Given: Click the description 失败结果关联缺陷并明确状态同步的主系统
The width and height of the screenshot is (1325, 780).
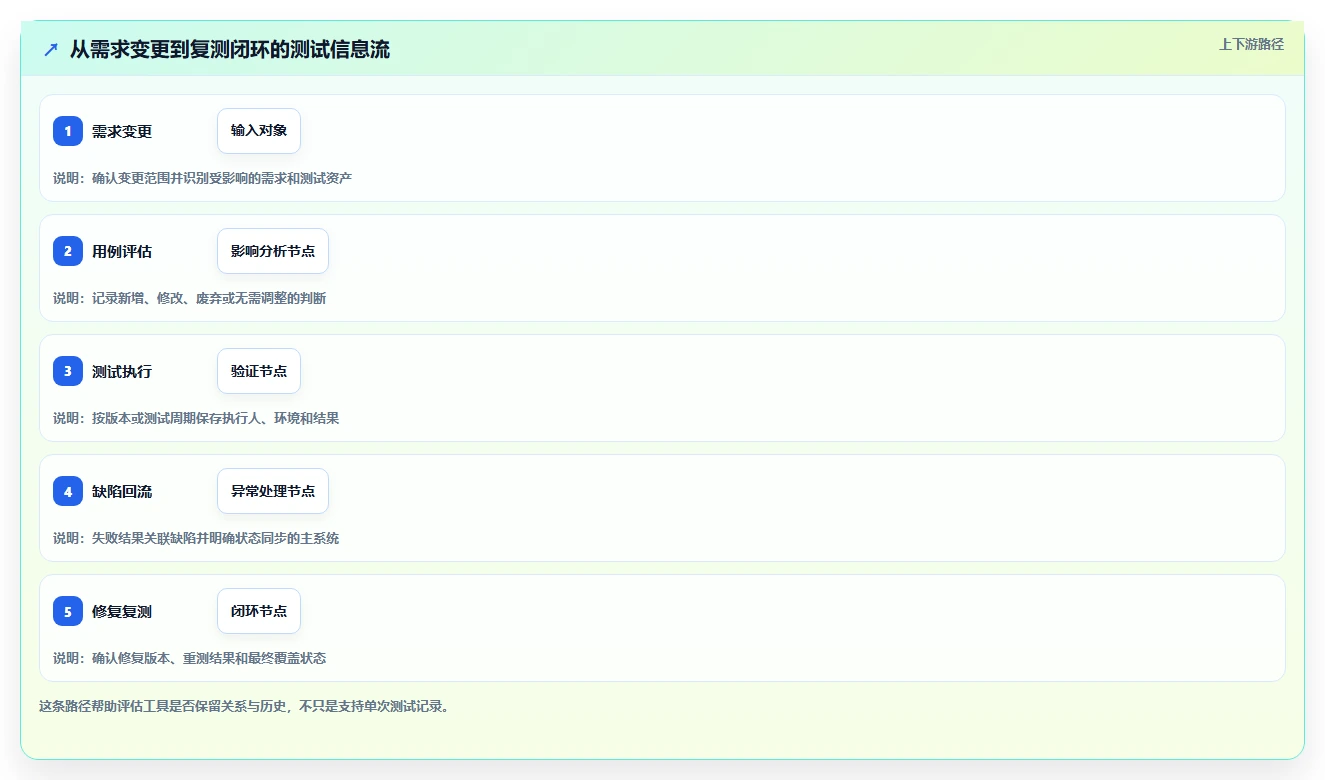Looking at the screenshot, I should pos(216,538).
